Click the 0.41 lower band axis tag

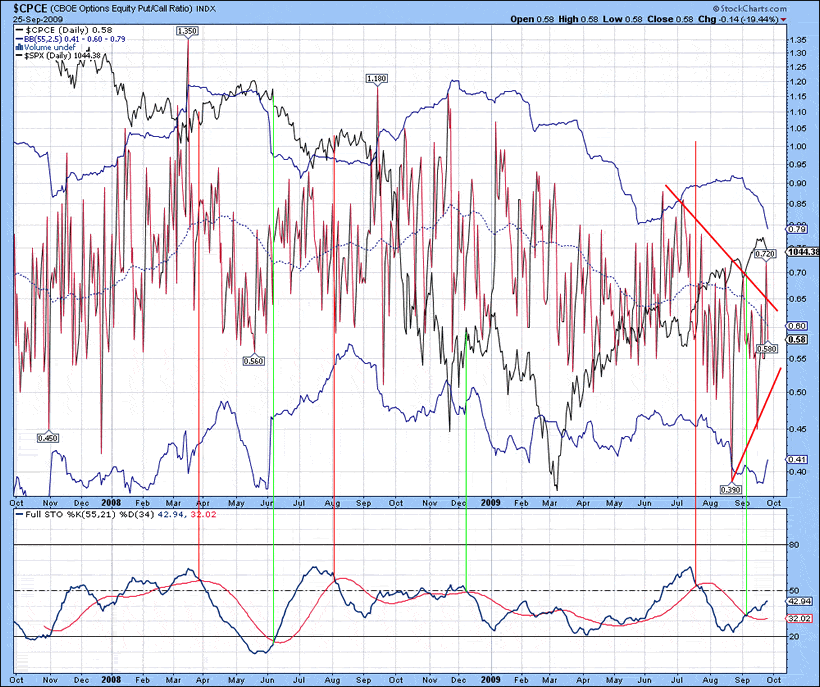pos(798,459)
